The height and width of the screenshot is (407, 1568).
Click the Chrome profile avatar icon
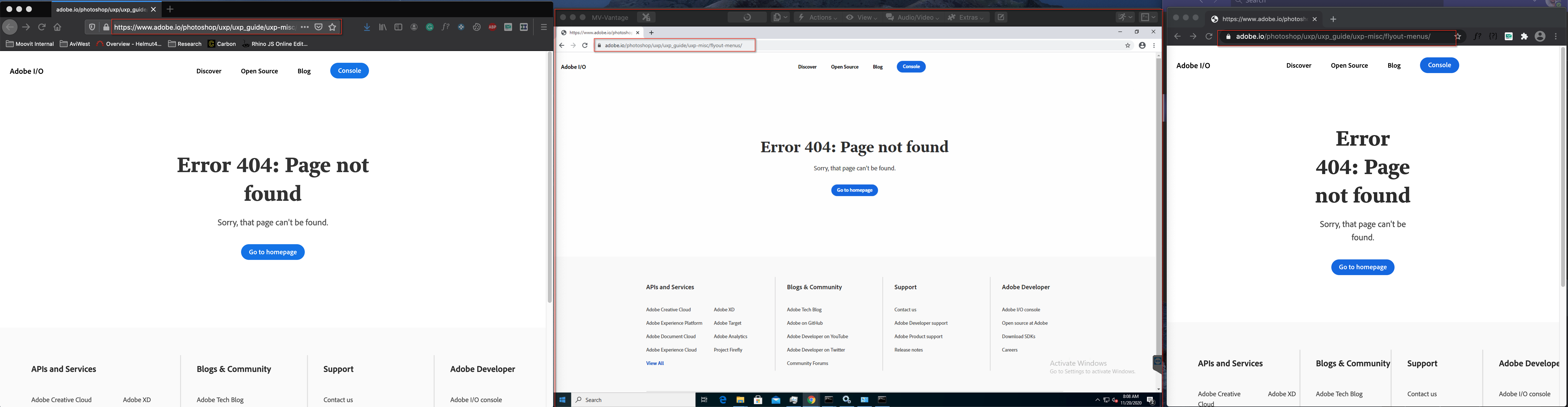coord(1540,37)
